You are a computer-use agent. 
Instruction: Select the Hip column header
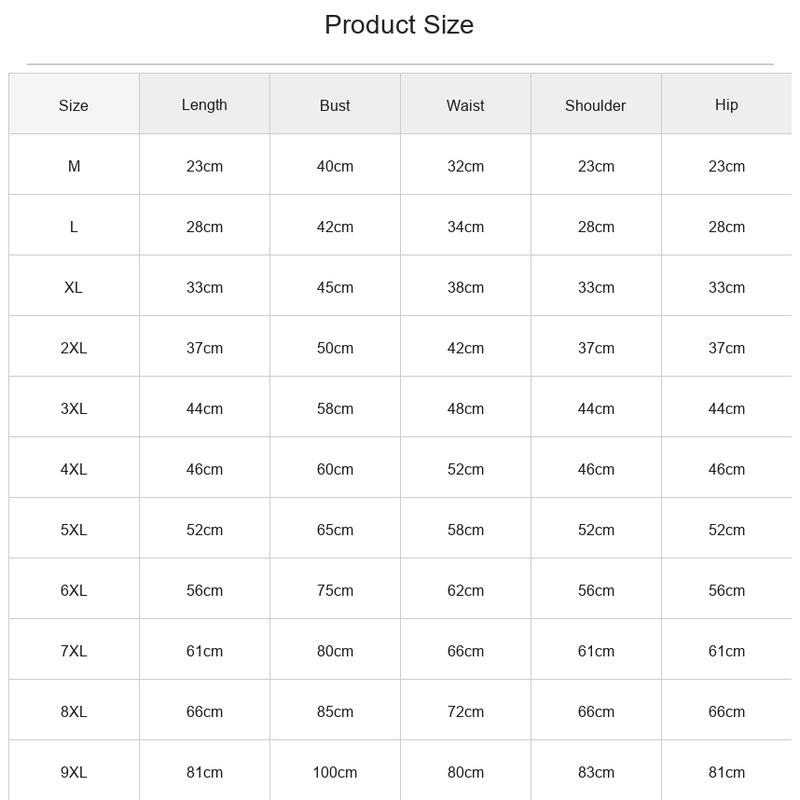coord(726,105)
